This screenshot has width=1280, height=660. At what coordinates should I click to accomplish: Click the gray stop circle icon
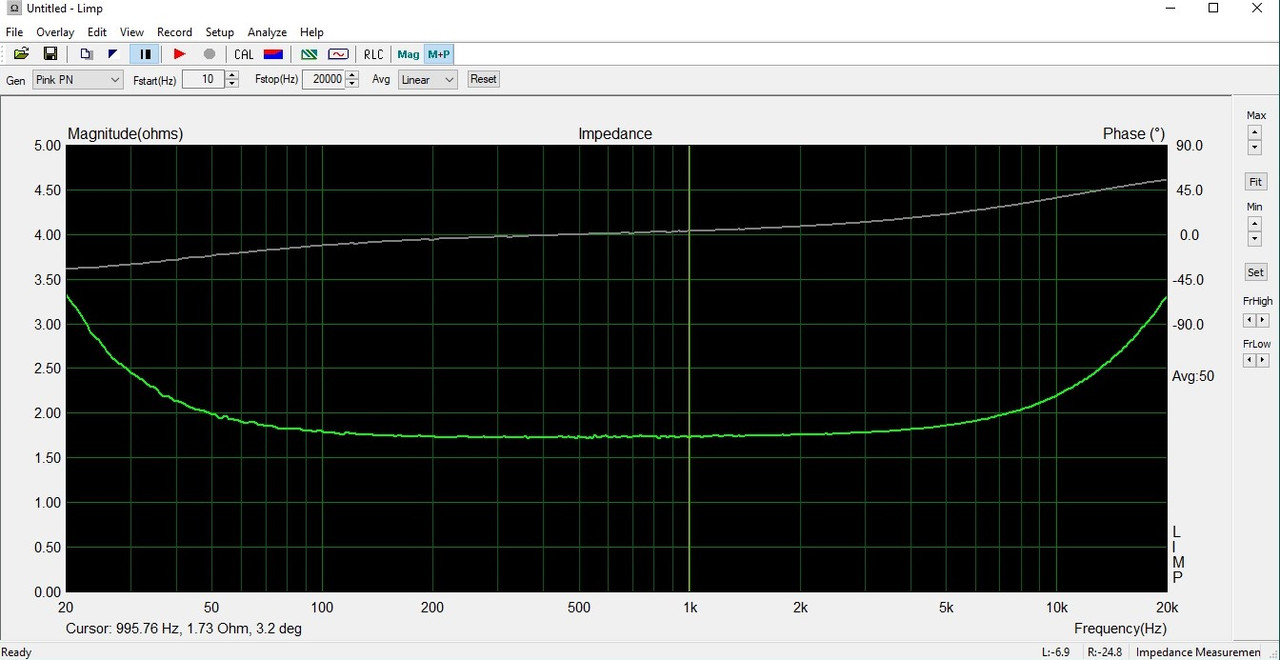click(209, 54)
